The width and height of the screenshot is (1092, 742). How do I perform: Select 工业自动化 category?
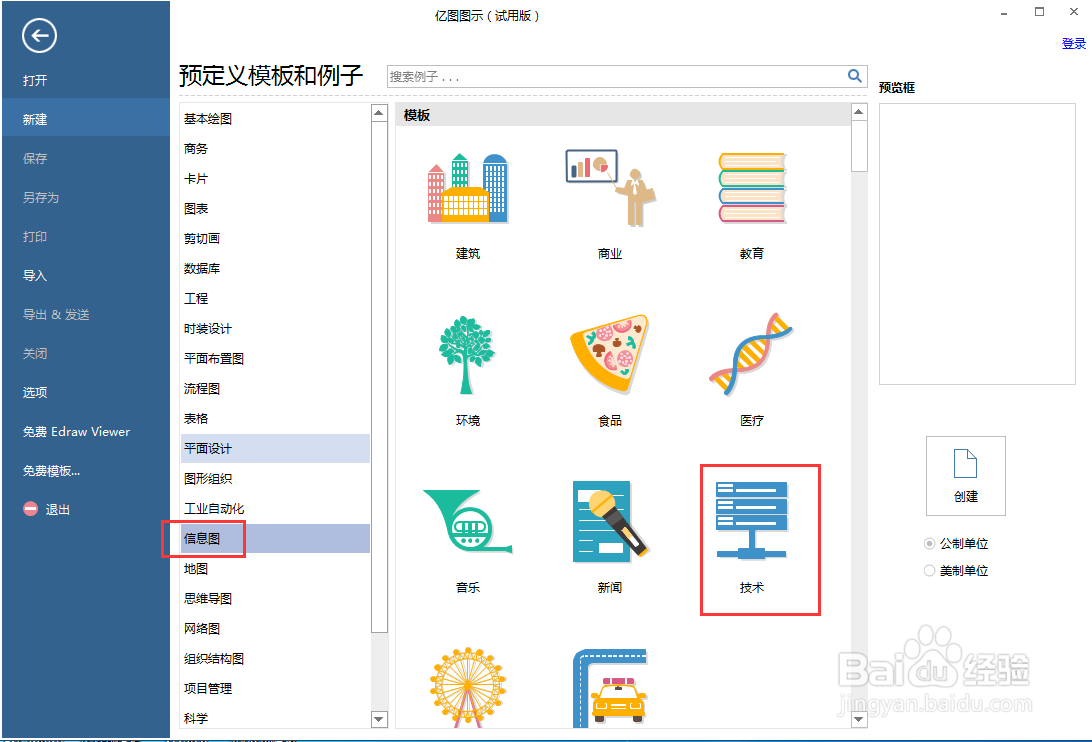coord(275,508)
